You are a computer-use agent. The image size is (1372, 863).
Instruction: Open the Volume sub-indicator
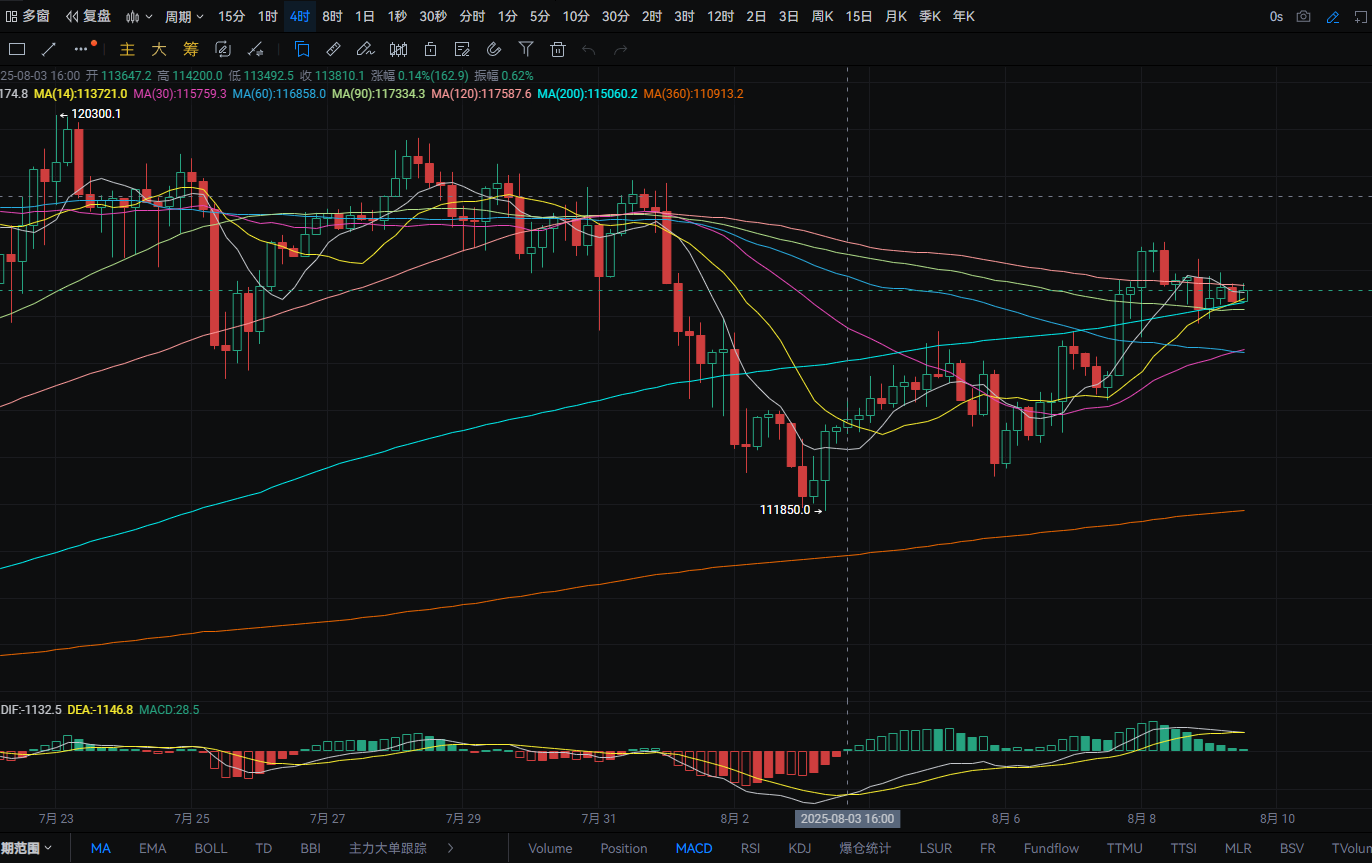[550, 848]
